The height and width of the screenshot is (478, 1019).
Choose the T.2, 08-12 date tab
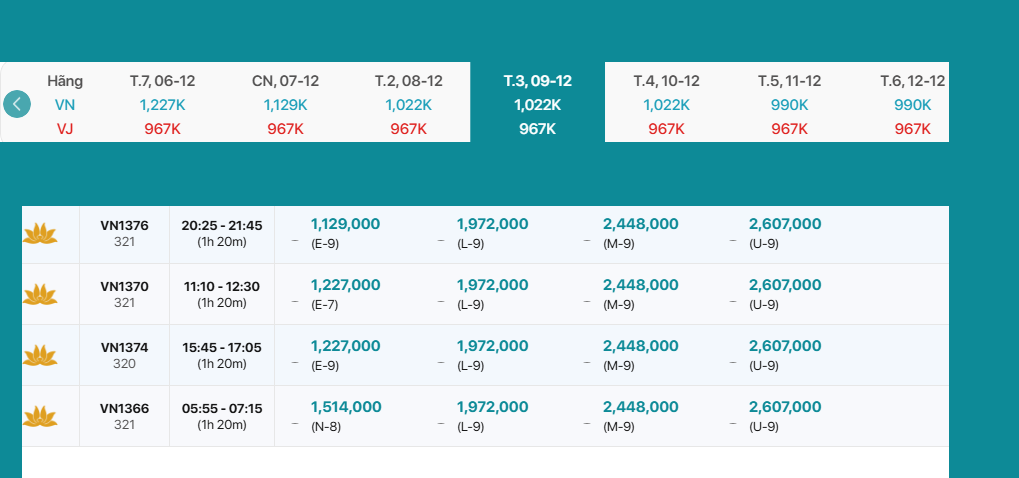click(x=408, y=104)
